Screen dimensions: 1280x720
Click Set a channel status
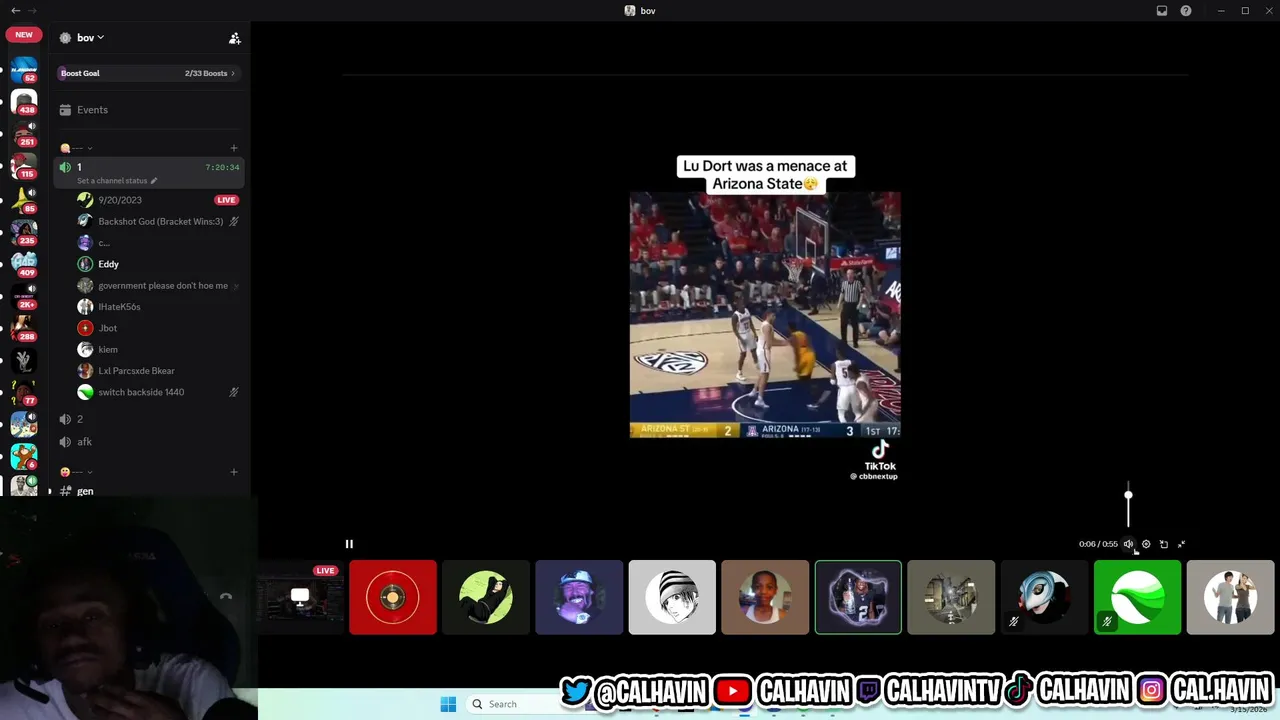[x=112, y=181]
